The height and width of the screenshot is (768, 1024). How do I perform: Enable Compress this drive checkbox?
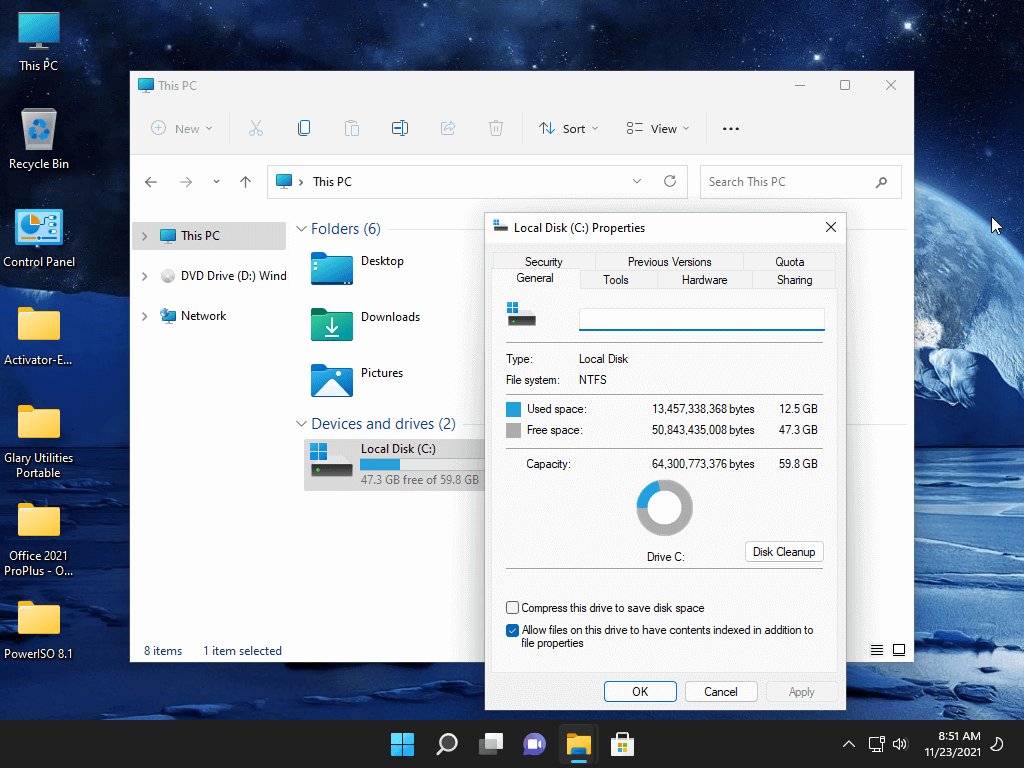click(513, 608)
